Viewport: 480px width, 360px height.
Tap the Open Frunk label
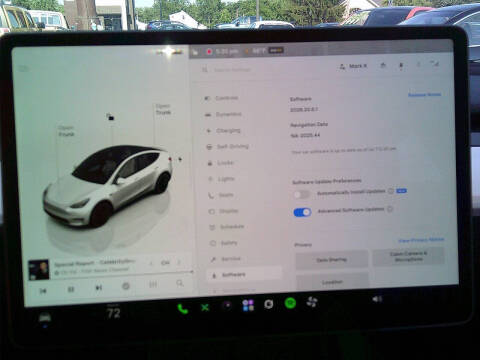point(66,131)
